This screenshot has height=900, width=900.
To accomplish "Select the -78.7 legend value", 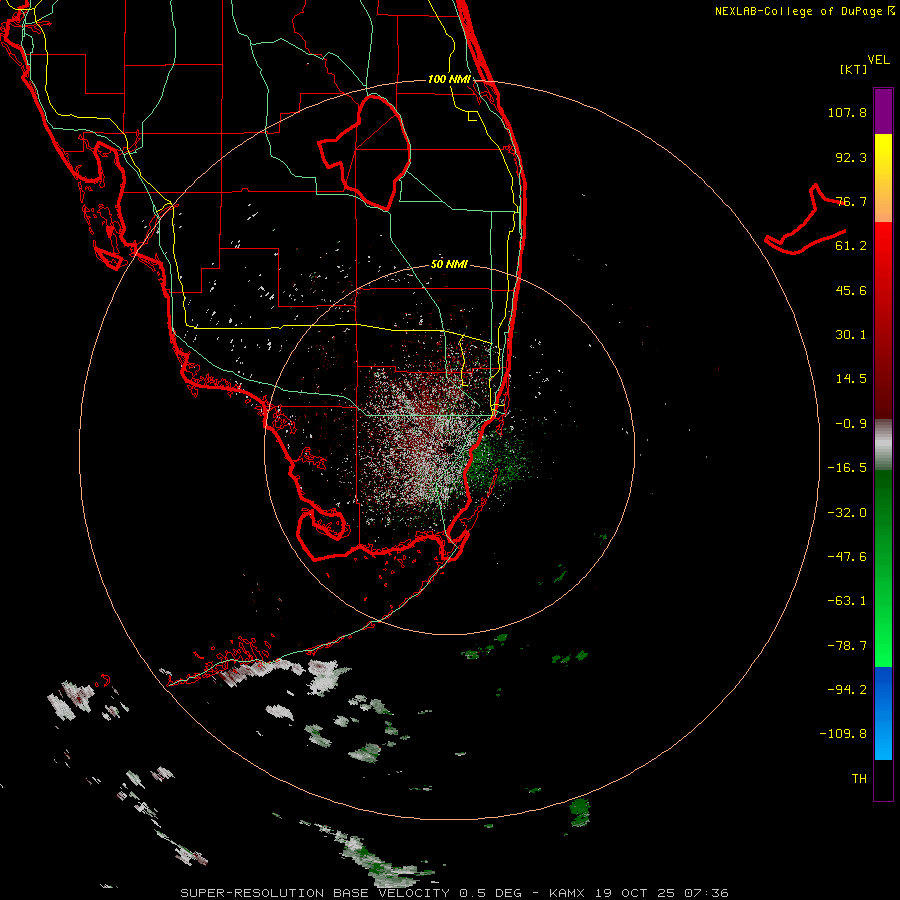I will click(x=847, y=646).
